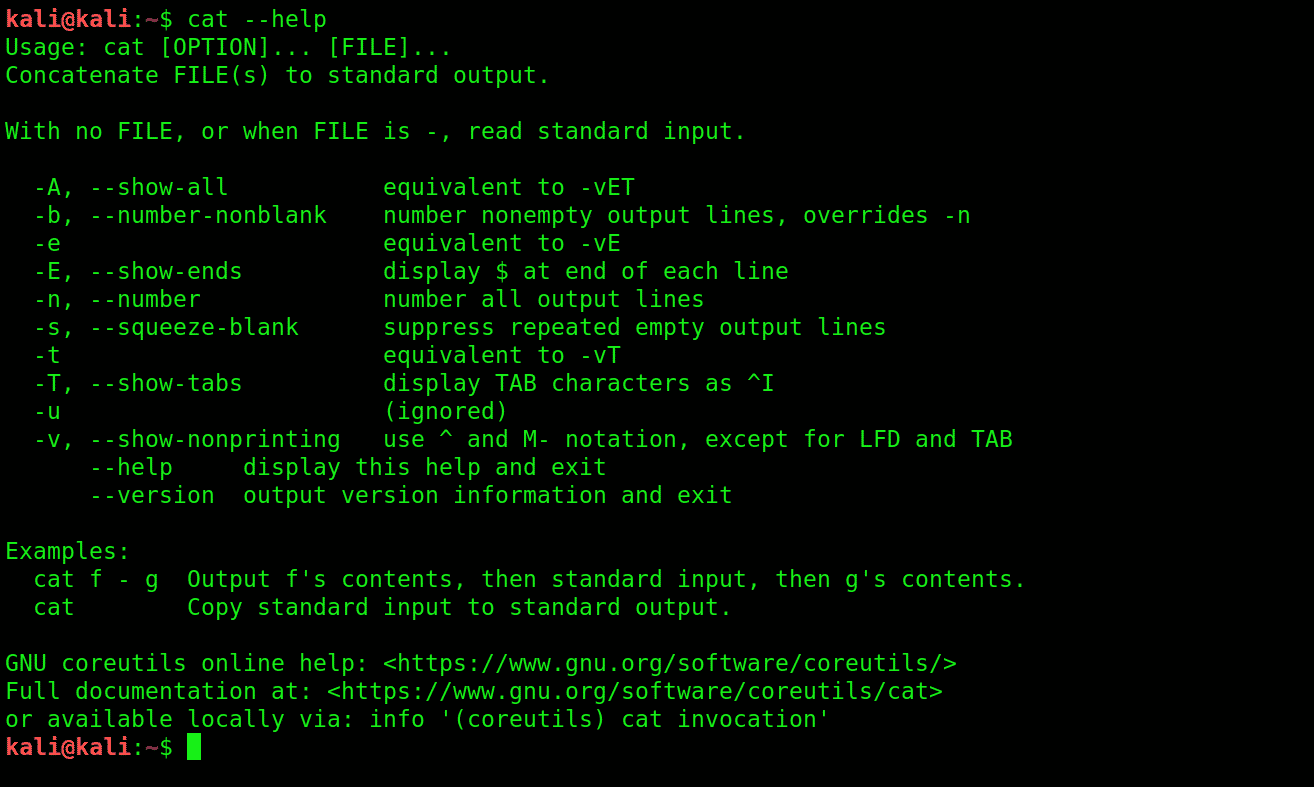Screen dimensions: 1314x787
Task: Click the --number-nonblank option text
Action: (x=208, y=216)
